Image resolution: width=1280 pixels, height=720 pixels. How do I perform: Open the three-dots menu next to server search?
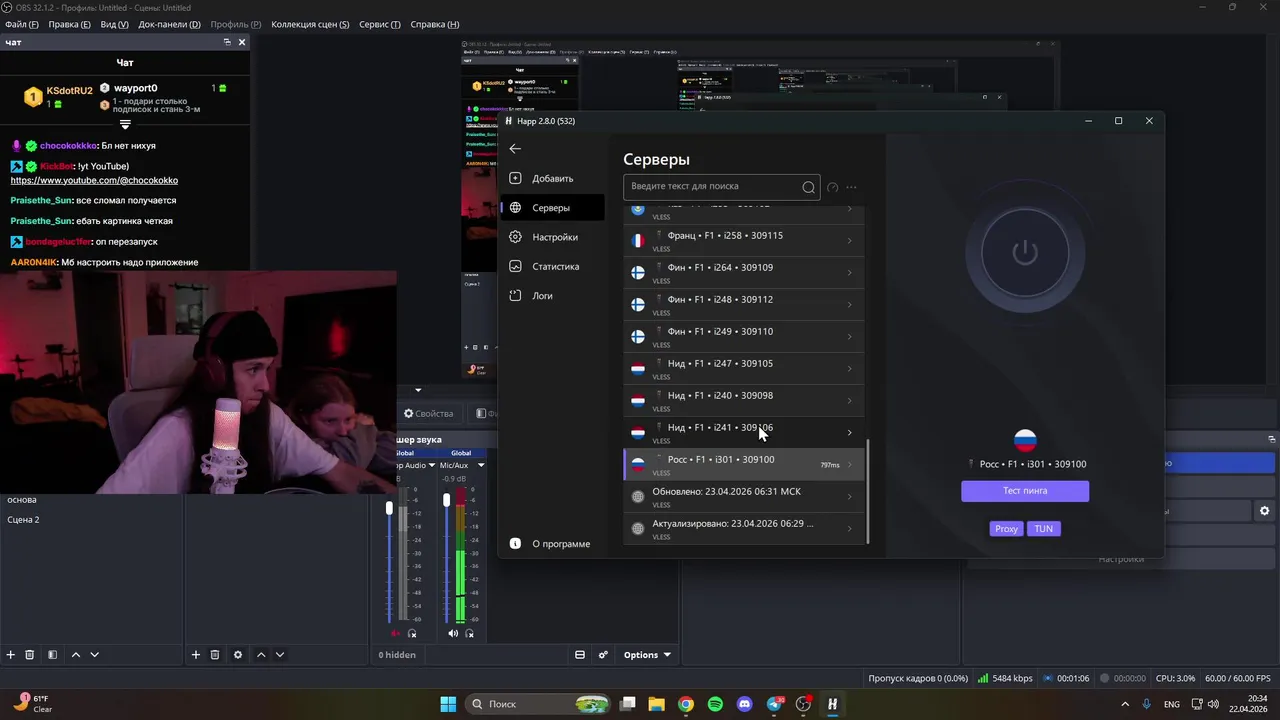click(852, 187)
